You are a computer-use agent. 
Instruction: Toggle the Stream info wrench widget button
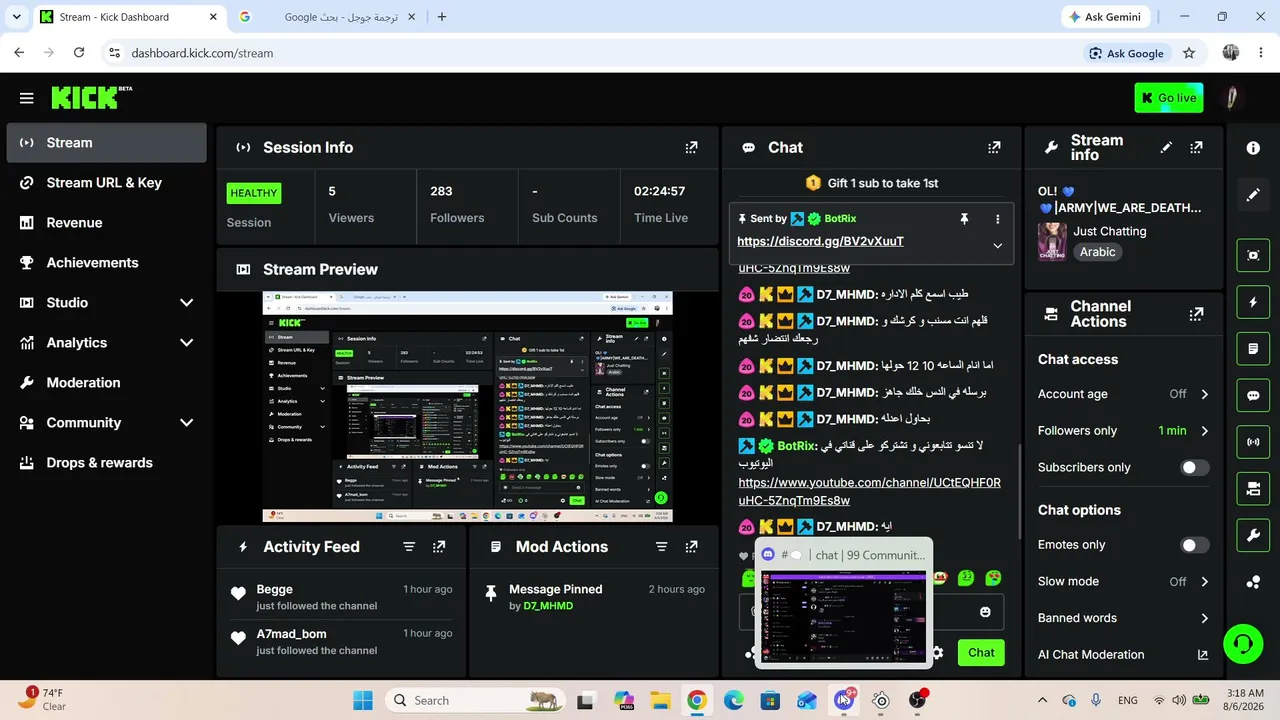click(1253, 536)
